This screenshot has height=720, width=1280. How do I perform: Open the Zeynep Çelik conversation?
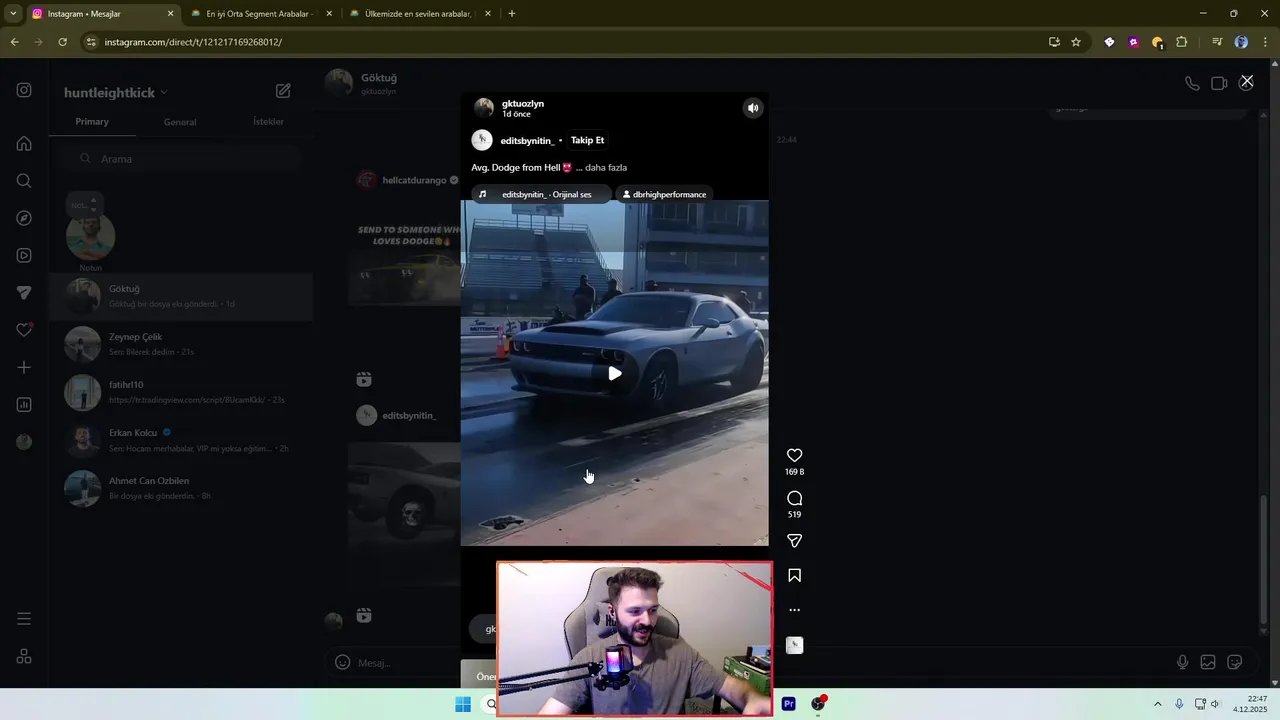[180, 344]
